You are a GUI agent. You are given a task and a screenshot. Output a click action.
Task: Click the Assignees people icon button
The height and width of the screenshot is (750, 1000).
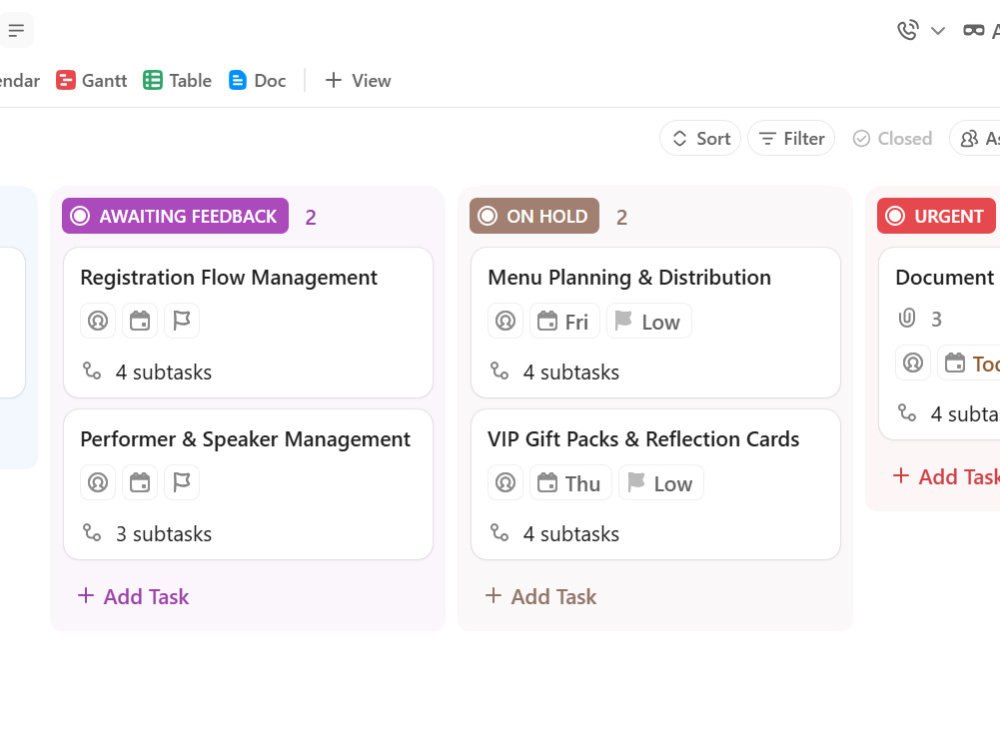(976, 138)
